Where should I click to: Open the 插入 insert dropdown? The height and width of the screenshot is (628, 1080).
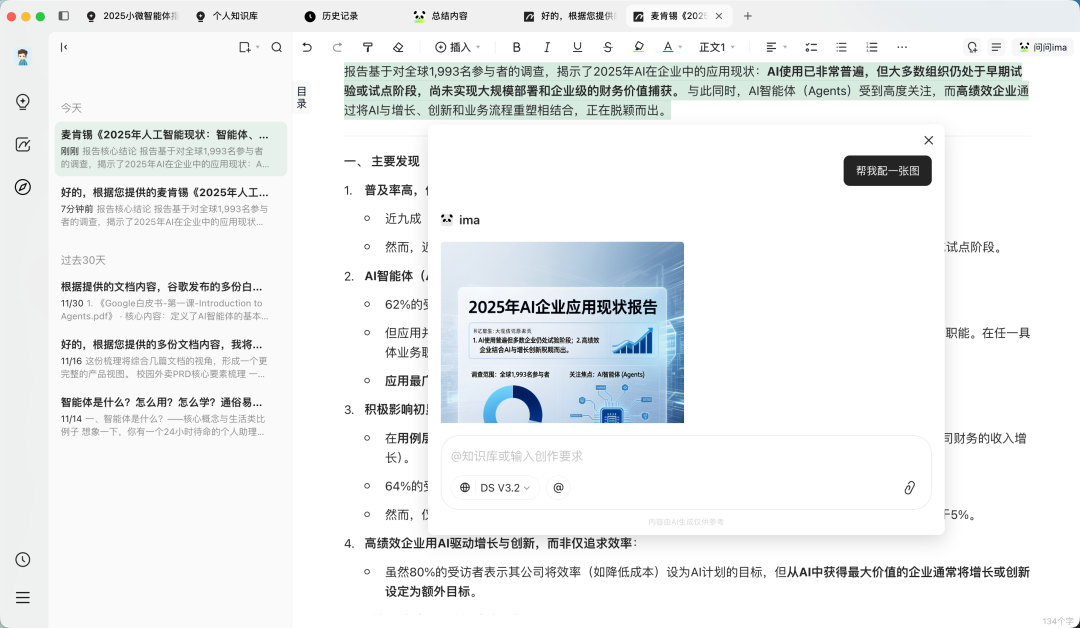[459, 47]
